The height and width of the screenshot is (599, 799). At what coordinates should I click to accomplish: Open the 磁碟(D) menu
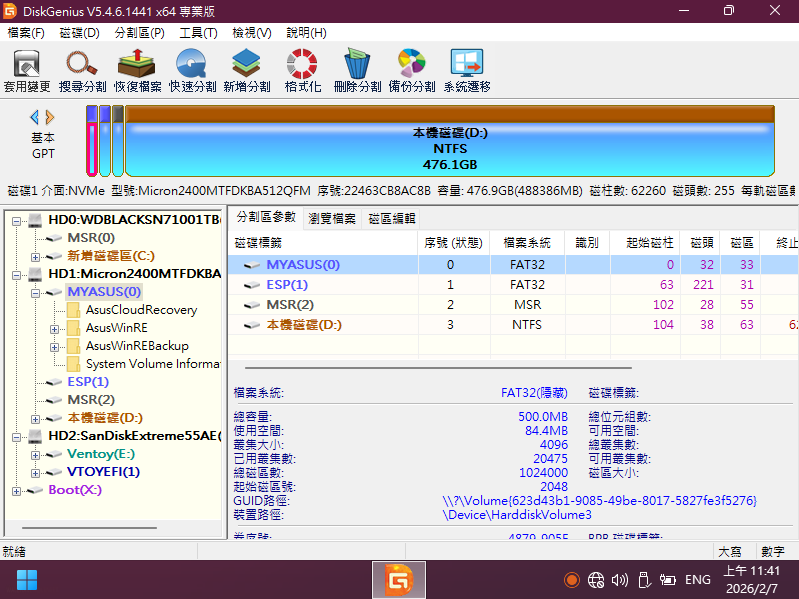tap(79, 33)
